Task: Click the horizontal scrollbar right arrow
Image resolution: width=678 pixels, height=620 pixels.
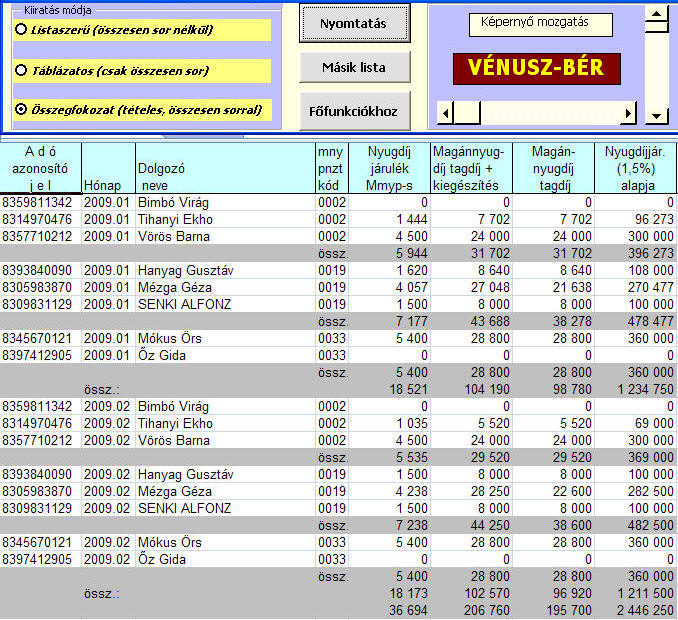Action: coord(628,114)
